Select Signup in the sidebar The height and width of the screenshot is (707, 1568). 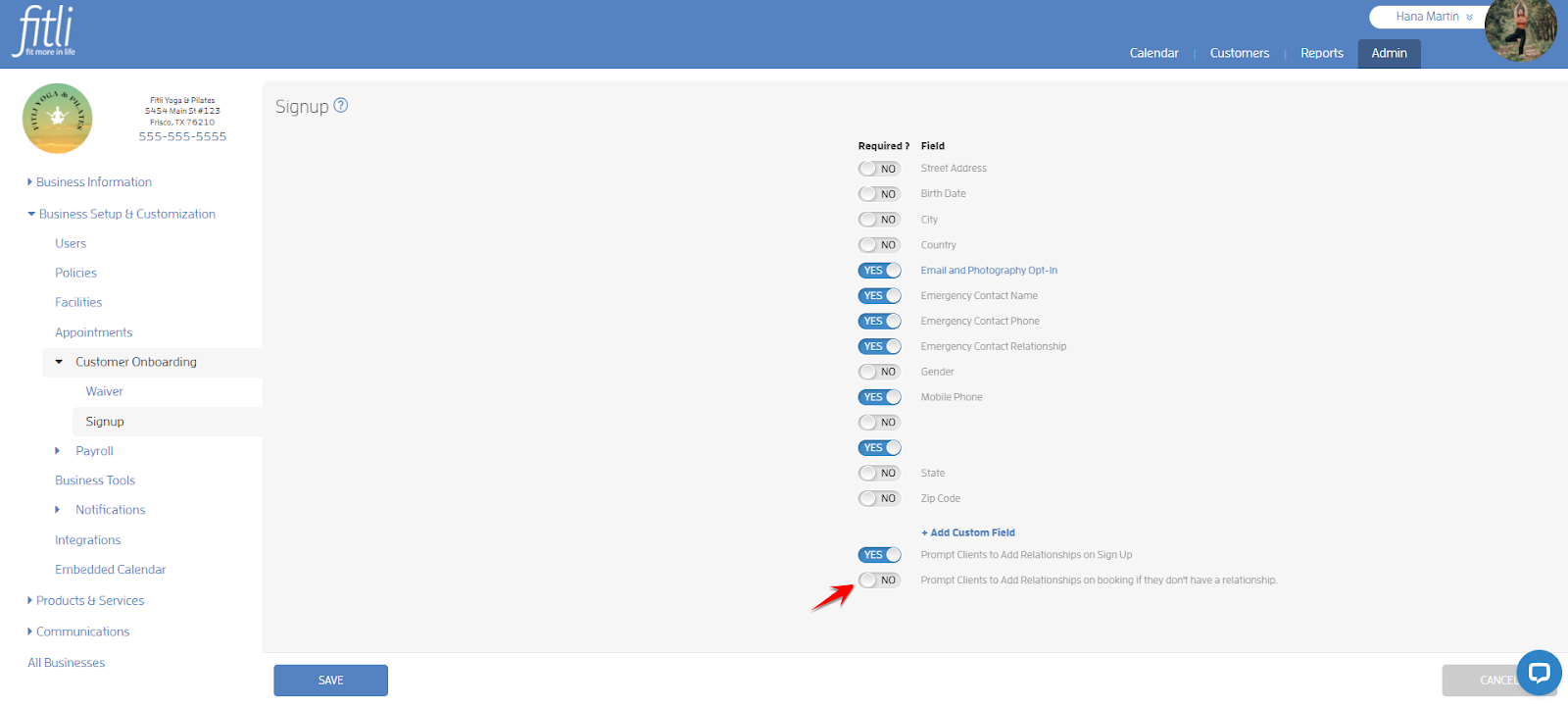105,422
